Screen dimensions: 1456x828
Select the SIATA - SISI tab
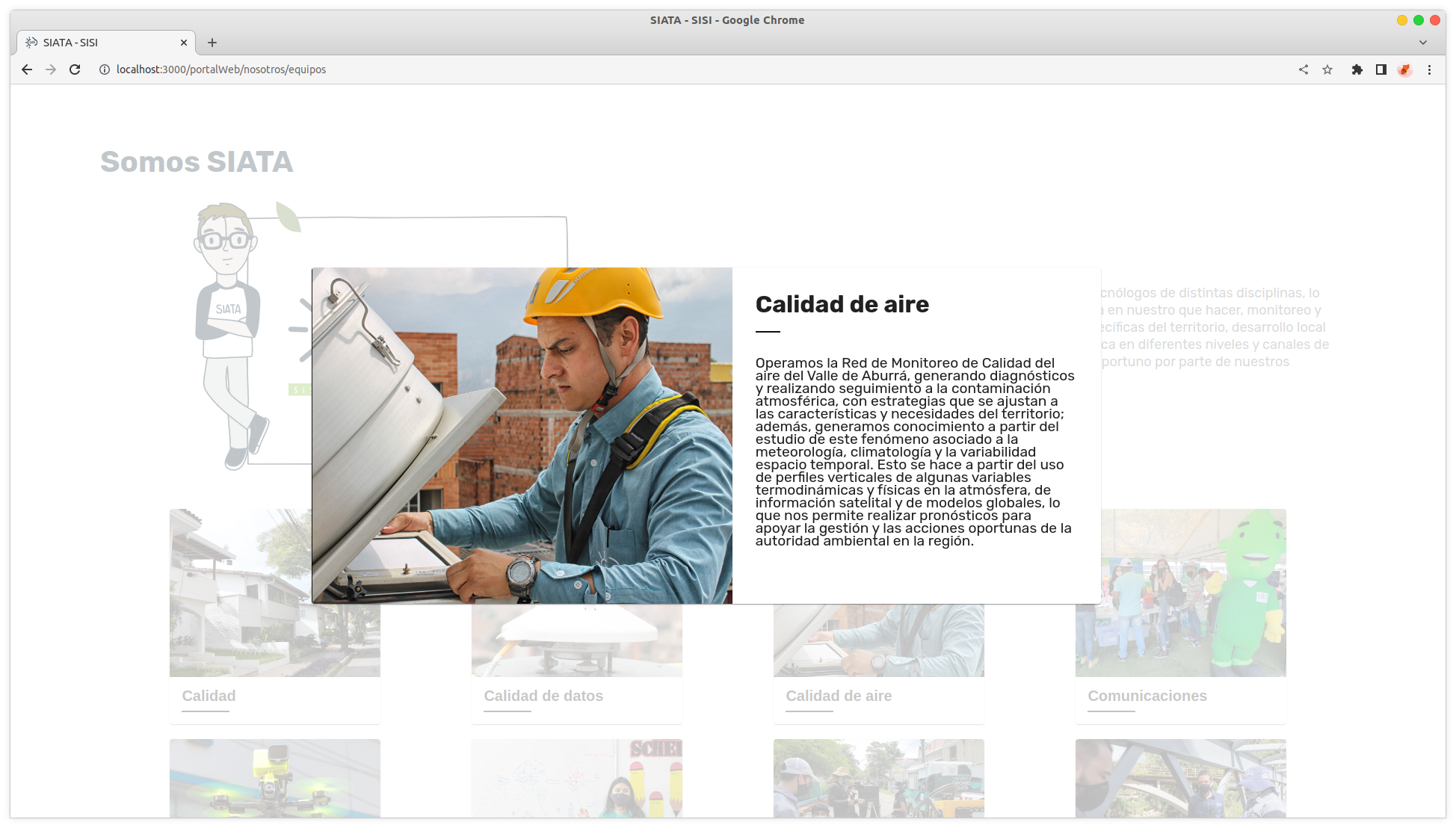pos(106,43)
